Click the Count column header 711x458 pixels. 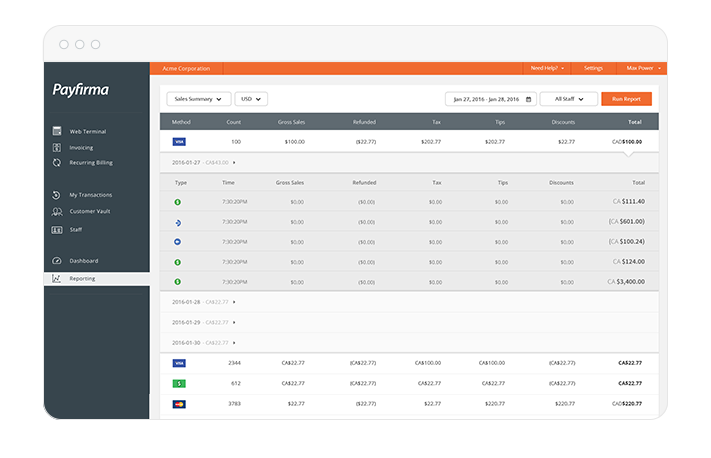point(234,122)
